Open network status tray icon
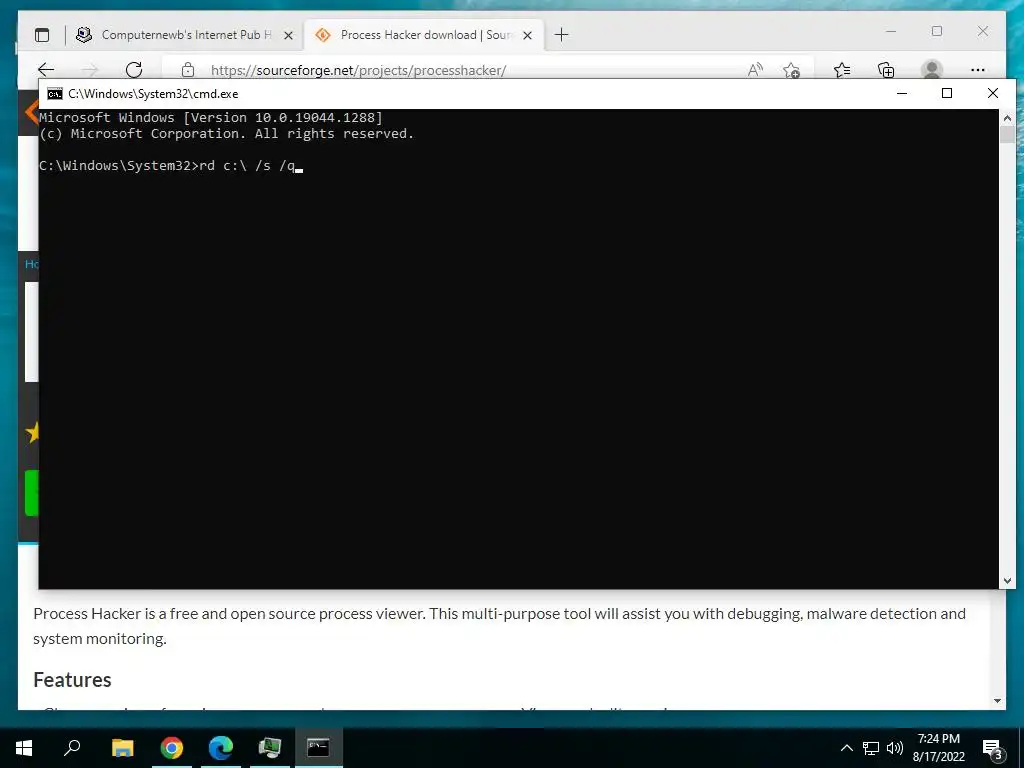 (x=871, y=748)
